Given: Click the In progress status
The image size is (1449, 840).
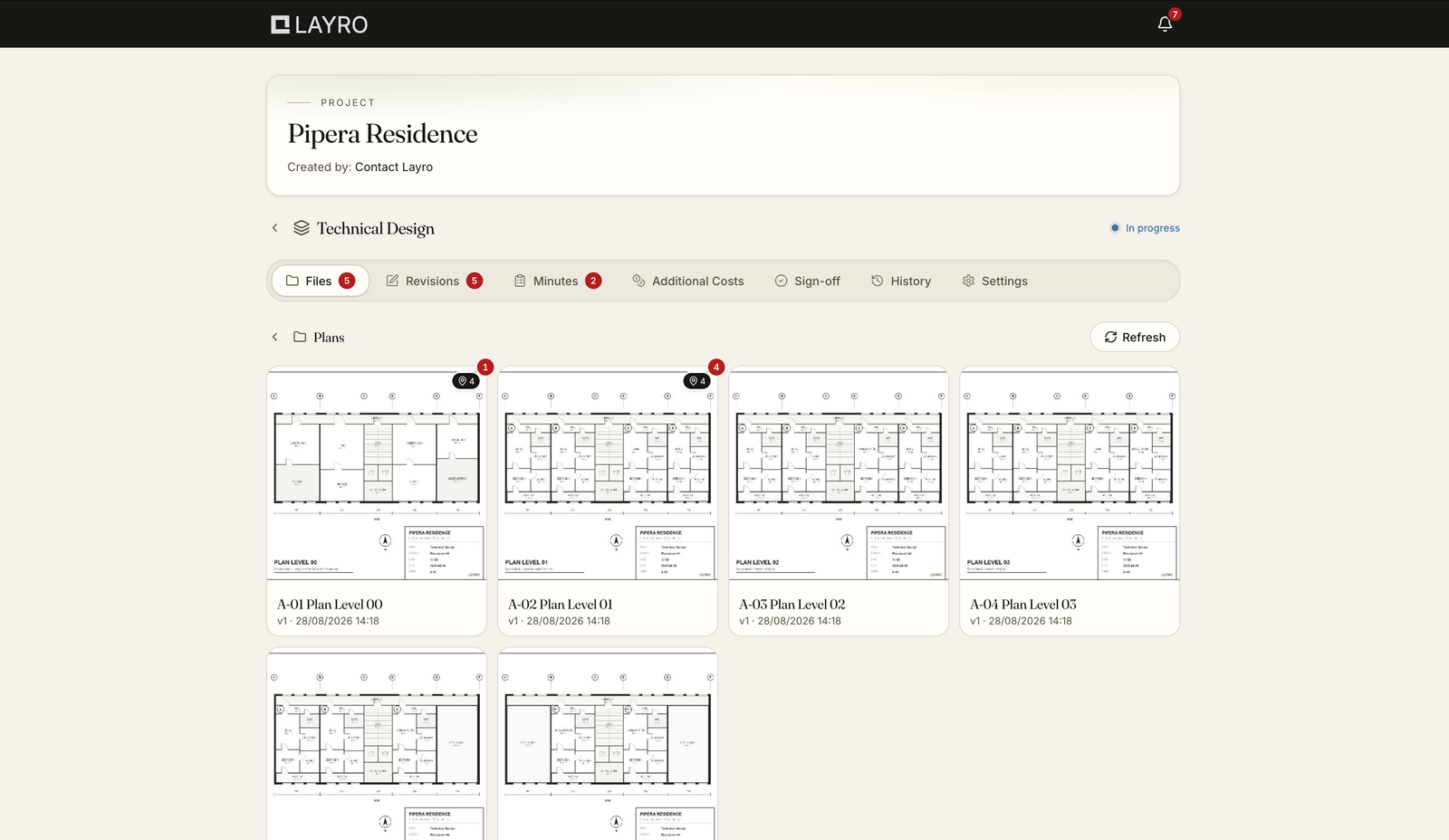Looking at the screenshot, I should (1146, 228).
